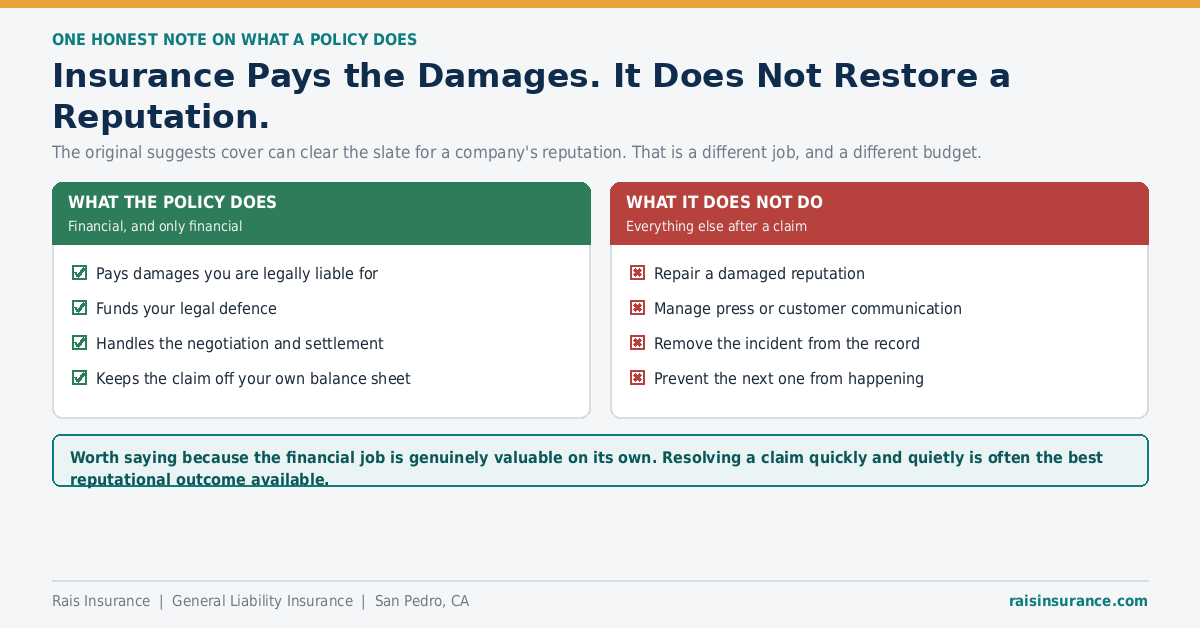Click the main 'Insurance Pays the Damages' headline
Image resolution: width=1200 pixels, height=628 pixels.
click(x=531, y=96)
